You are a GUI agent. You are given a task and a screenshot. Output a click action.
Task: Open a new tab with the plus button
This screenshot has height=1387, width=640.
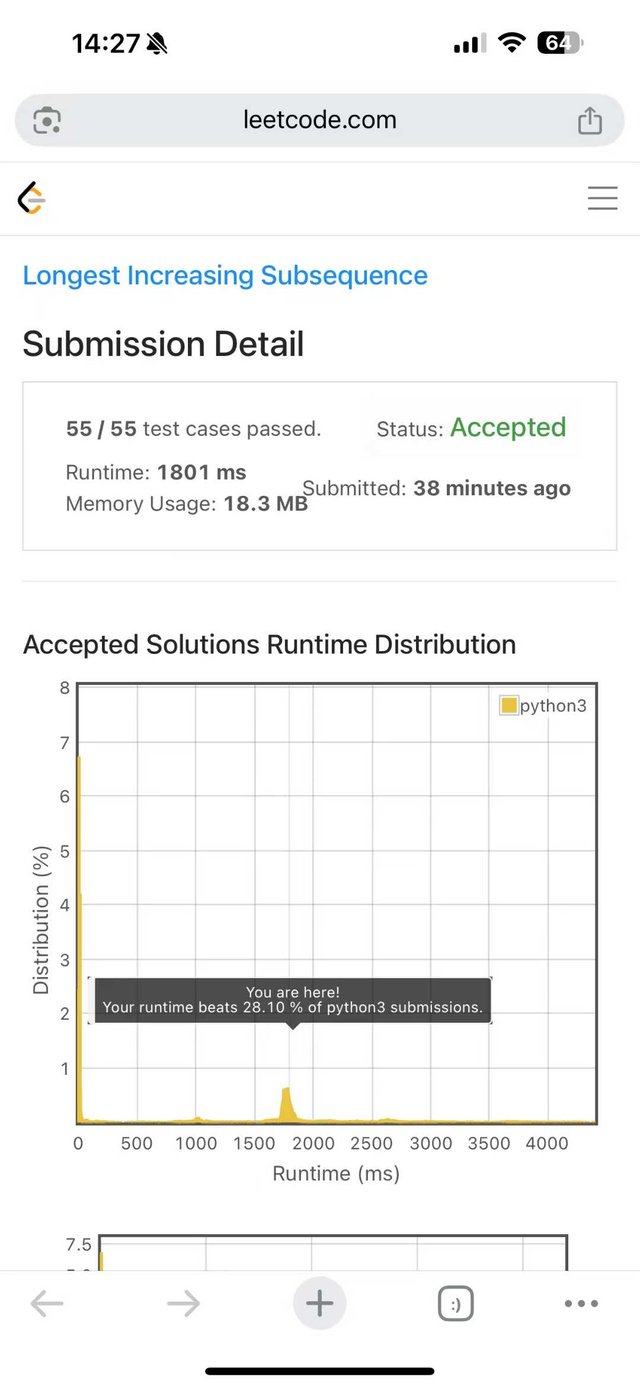pos(319,1303)
